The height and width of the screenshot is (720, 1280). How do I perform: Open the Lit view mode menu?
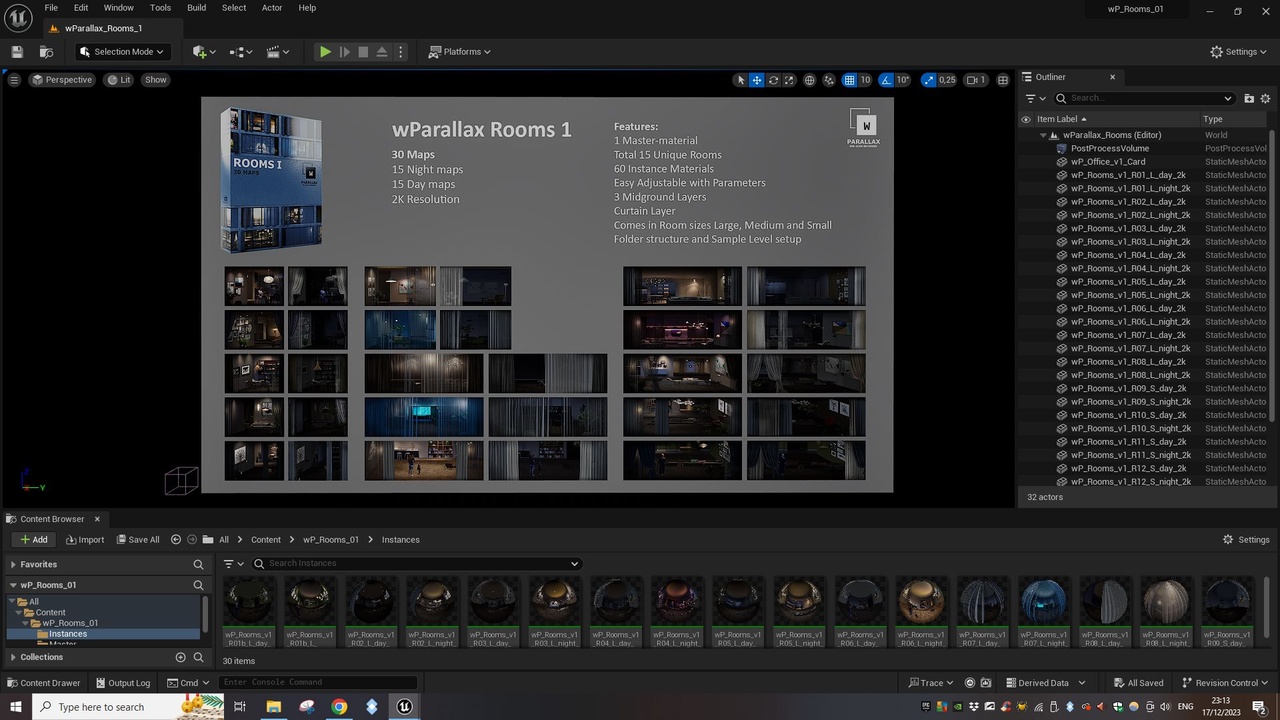click(x=119, y=80)
